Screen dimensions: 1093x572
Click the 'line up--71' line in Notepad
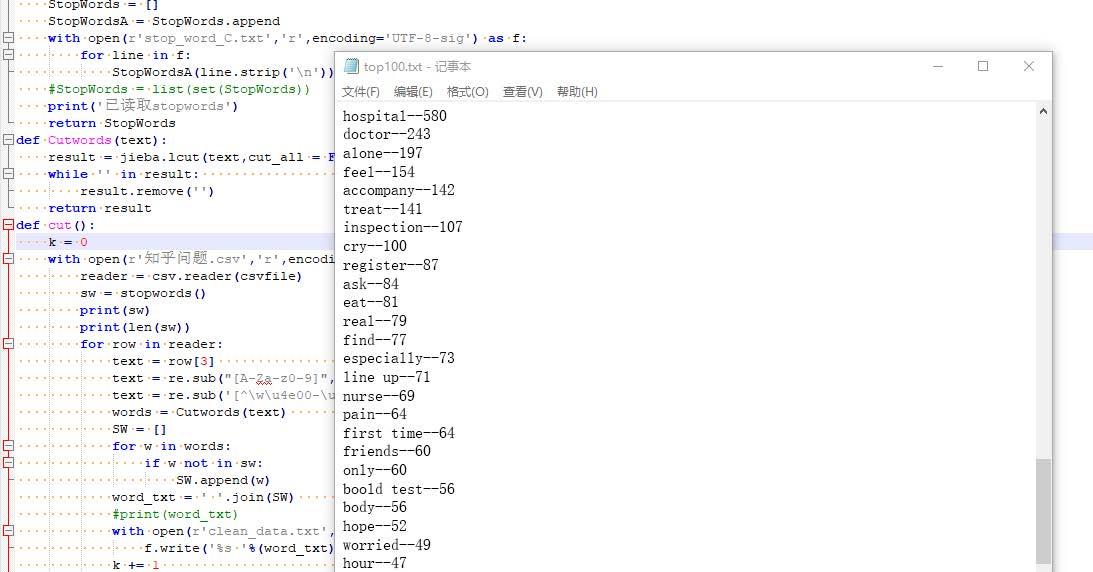(386, 377)
